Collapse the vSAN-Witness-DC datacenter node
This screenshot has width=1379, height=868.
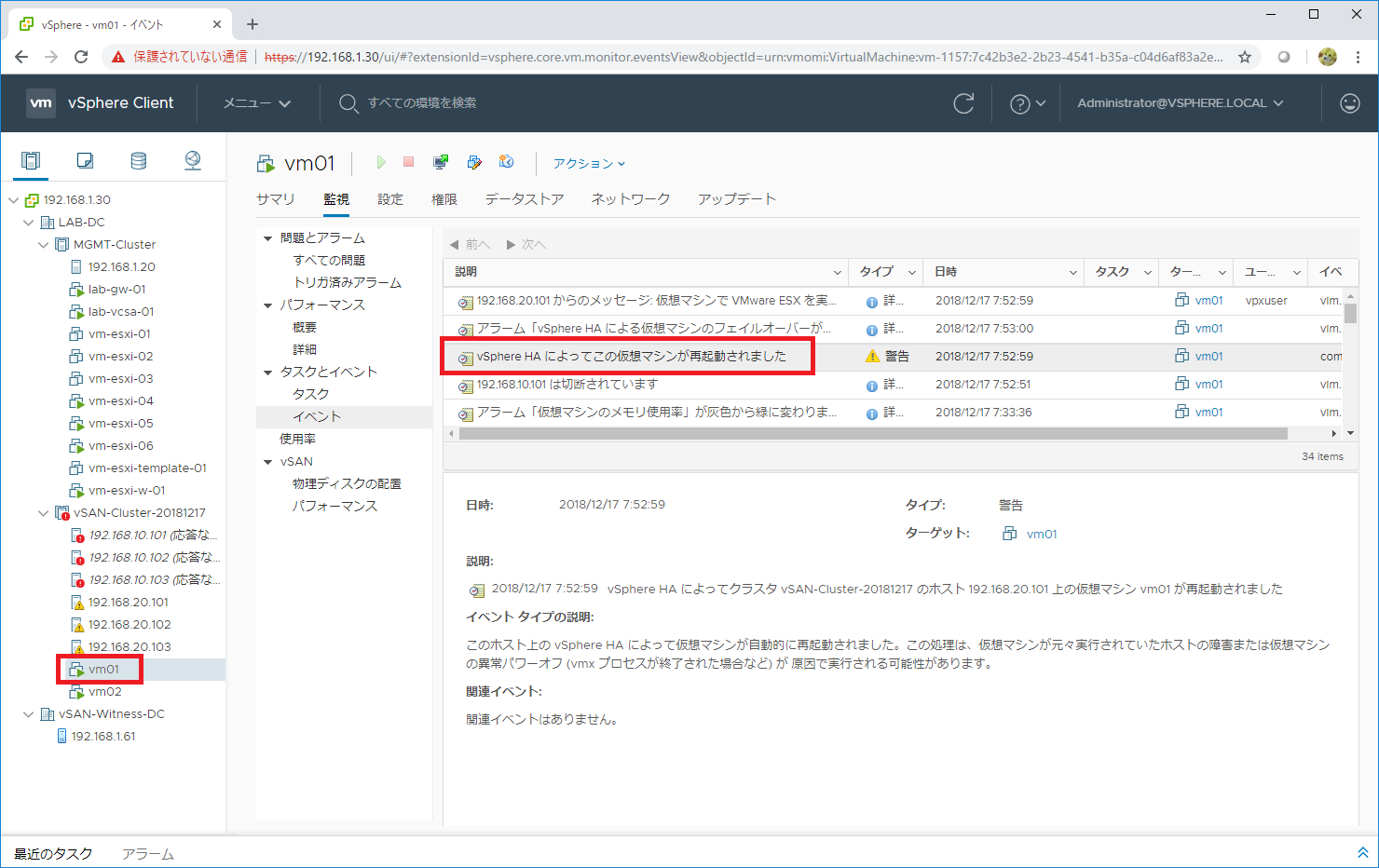pyautogui.click(x=29, y=714)
